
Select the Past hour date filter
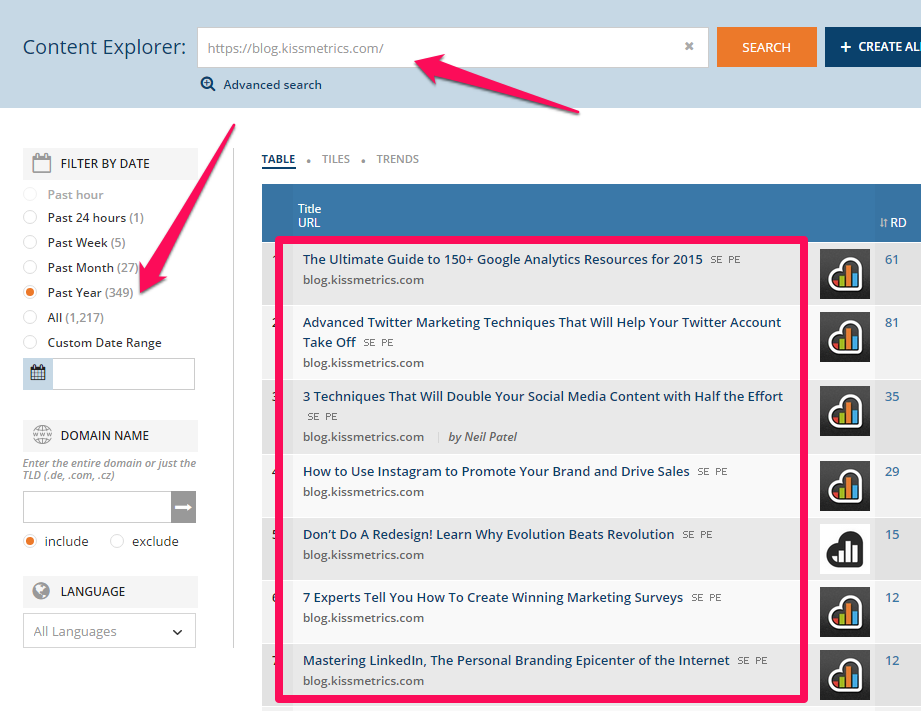tap(30, 194)
